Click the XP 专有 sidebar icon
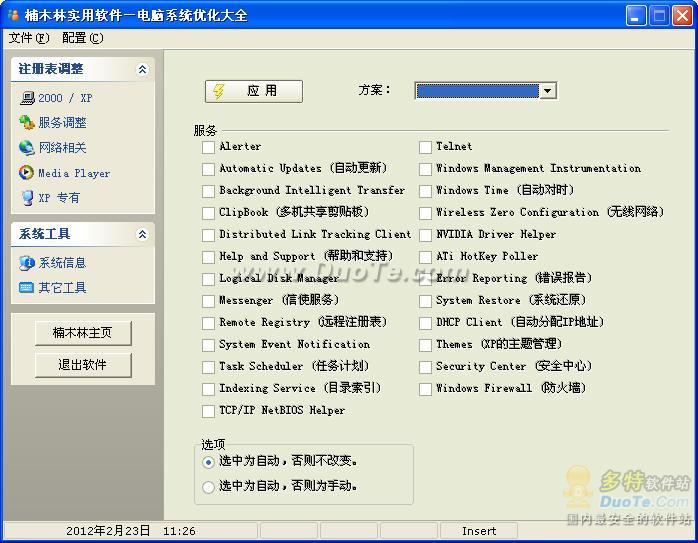 click(x=27, y=198)
